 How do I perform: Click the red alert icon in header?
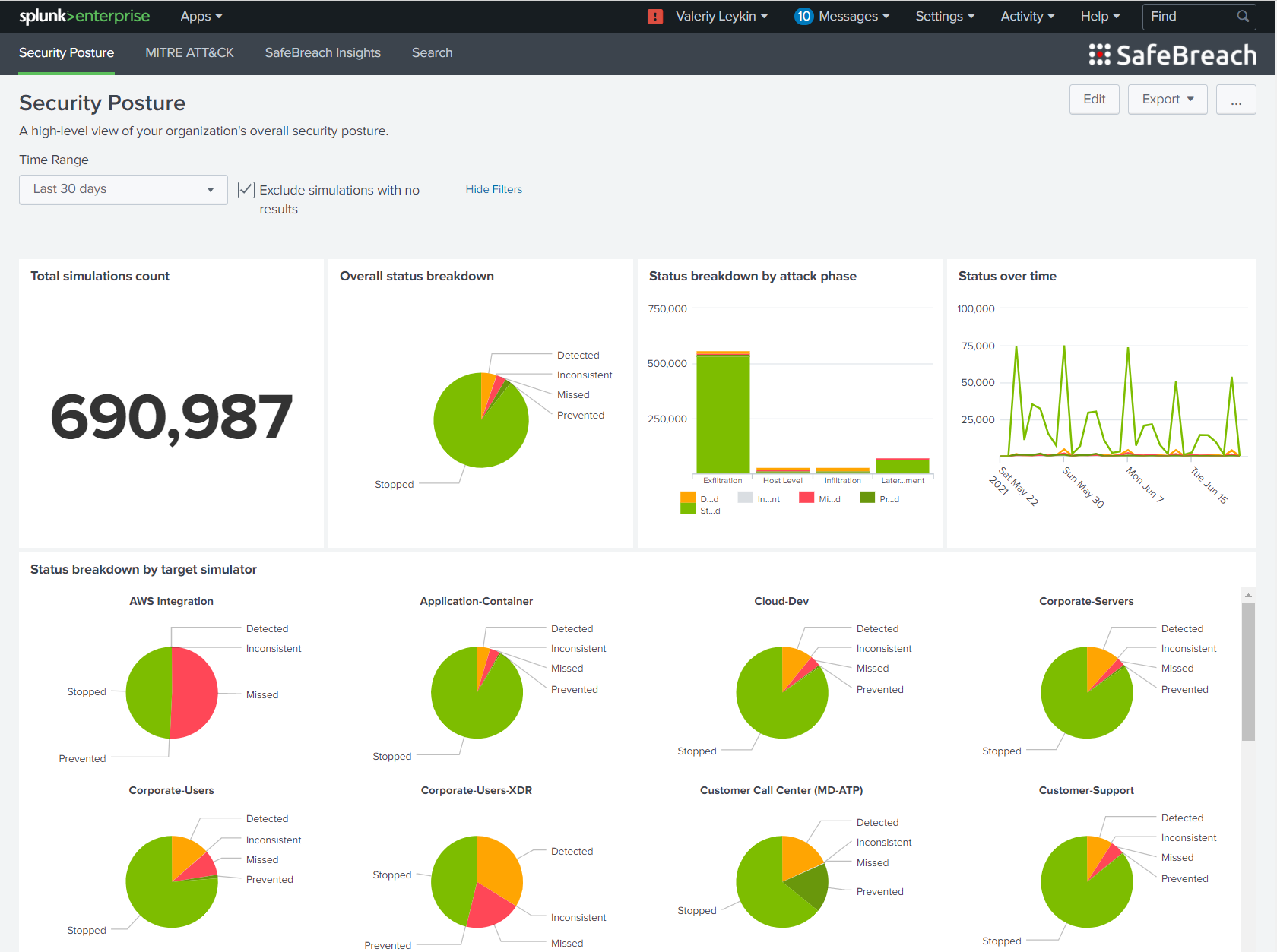point(654,17)
